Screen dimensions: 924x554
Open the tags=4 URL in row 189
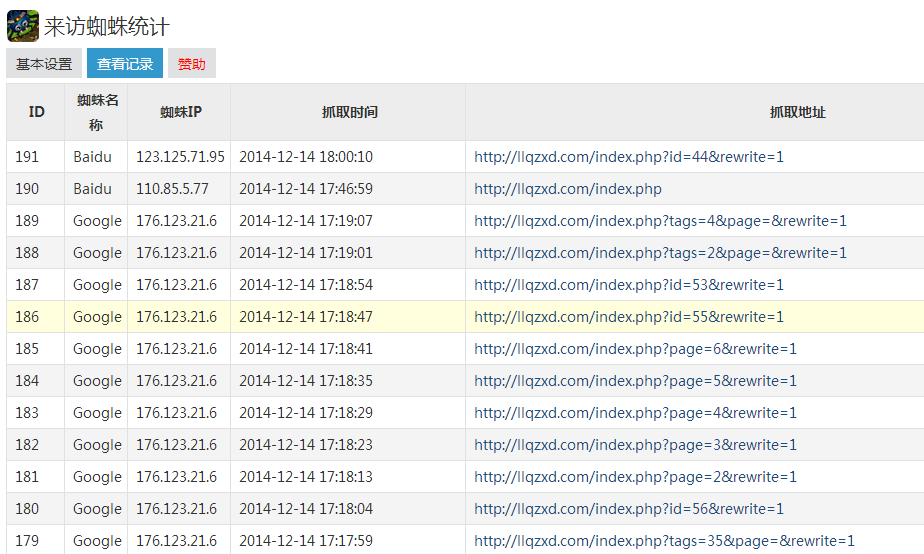[660, 221]
